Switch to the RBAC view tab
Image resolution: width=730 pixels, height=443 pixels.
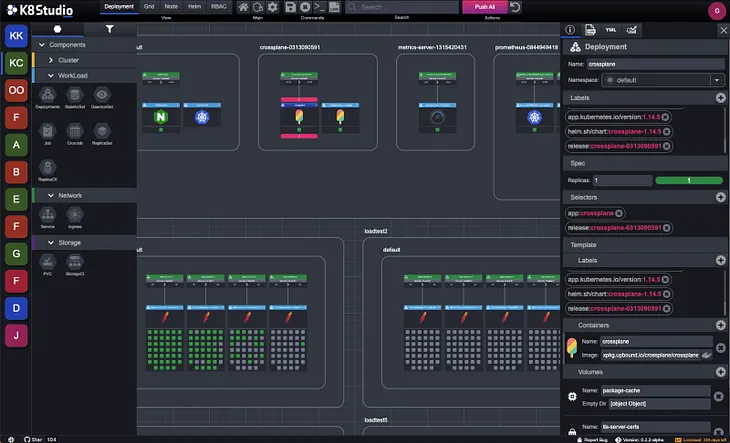point(219,7)
